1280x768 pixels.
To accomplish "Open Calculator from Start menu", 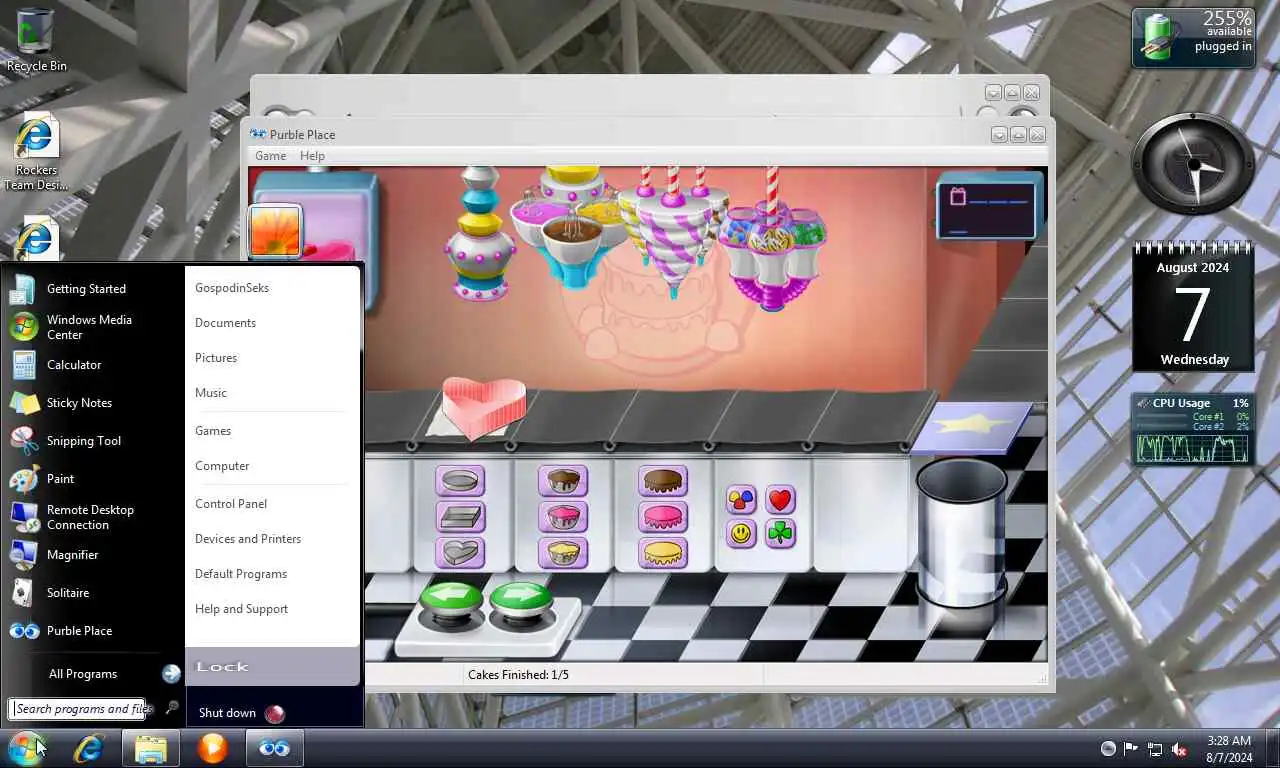I will [93, 365].
